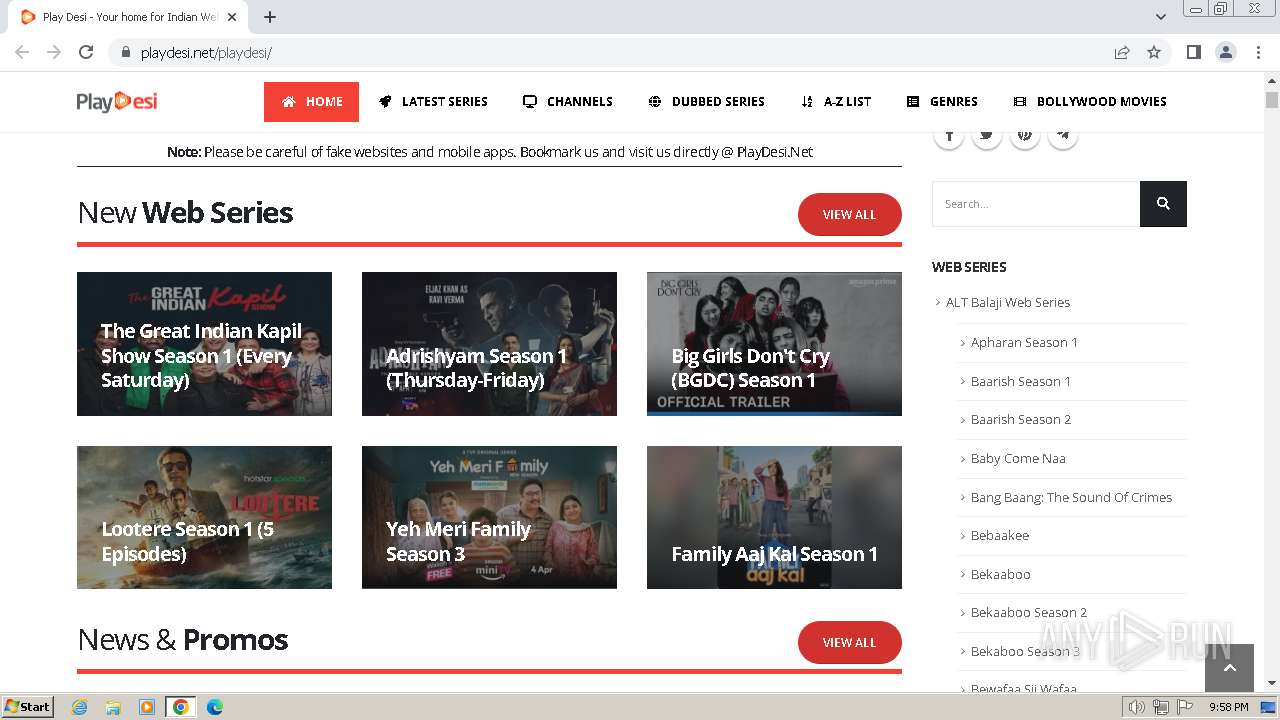Open Baby Come Naa link
The image size is (1280, 720).
(x=1018, y=458)
